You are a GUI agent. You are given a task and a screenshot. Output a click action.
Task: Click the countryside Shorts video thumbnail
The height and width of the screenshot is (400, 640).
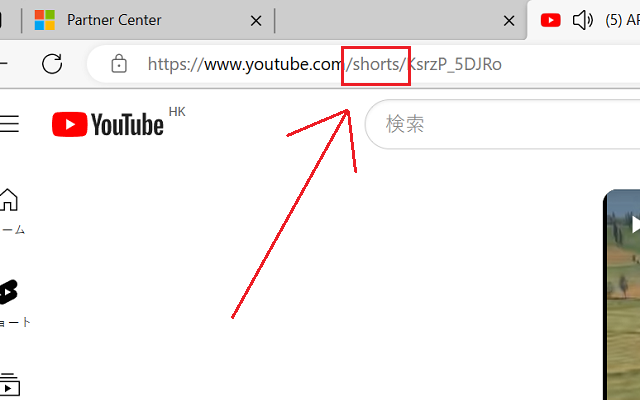click(621, 295)
